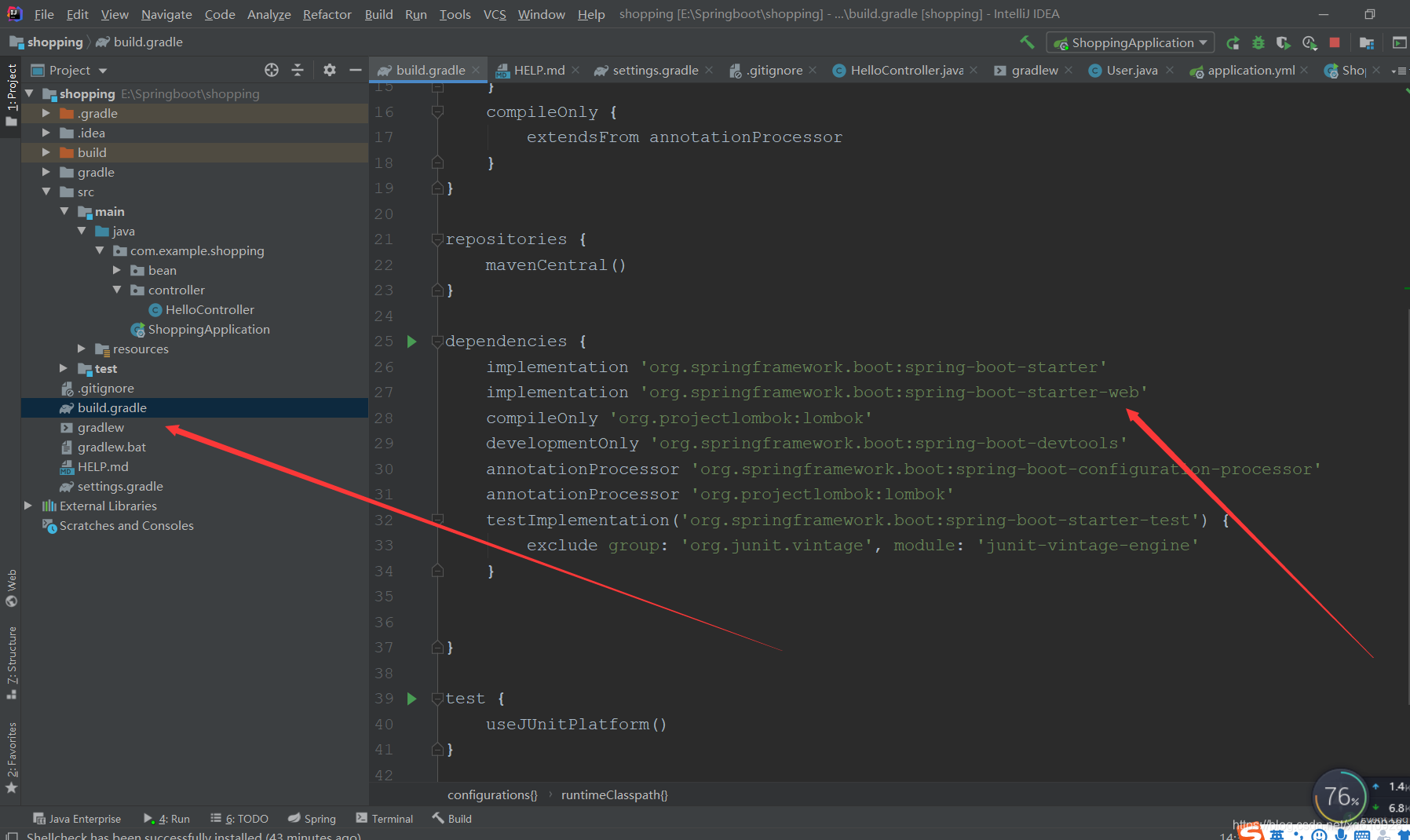Select settings.gradle in project tree
The width and height of the screenshot is (1410, 840).
pyautogui.click(x=120, y=486)
